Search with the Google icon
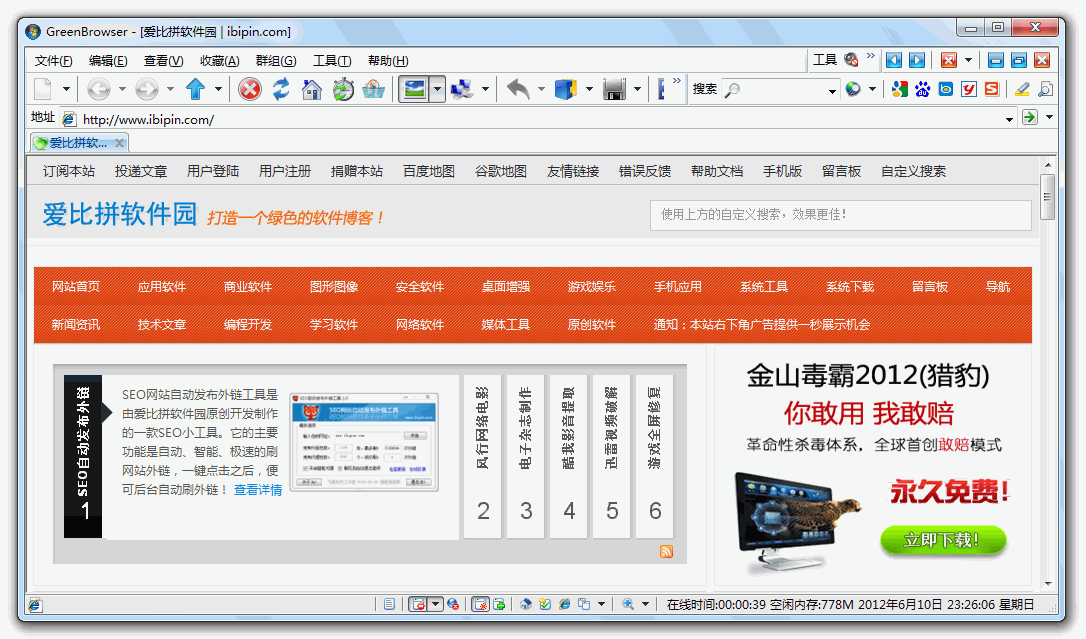The height and width of the screenshot is (639, 1086). point(900,89)
